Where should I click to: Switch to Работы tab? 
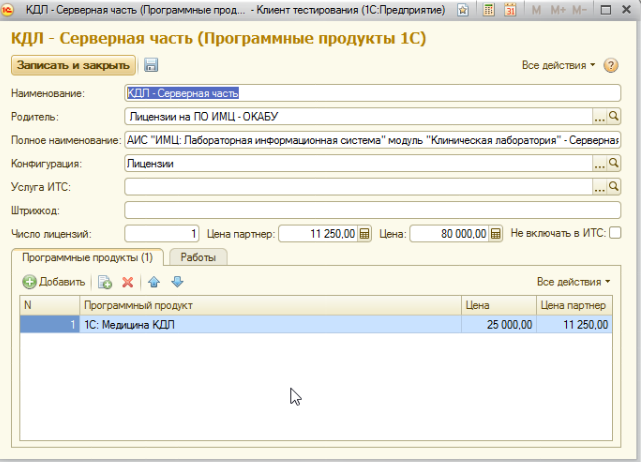click(198, 258)
